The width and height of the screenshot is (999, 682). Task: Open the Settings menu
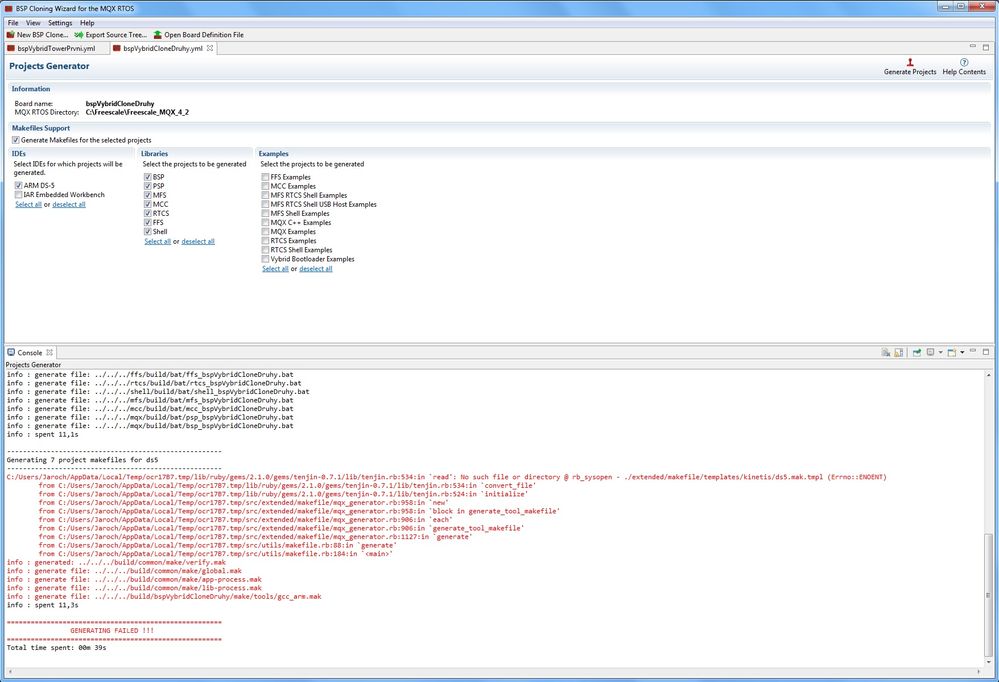click(60, 23)
